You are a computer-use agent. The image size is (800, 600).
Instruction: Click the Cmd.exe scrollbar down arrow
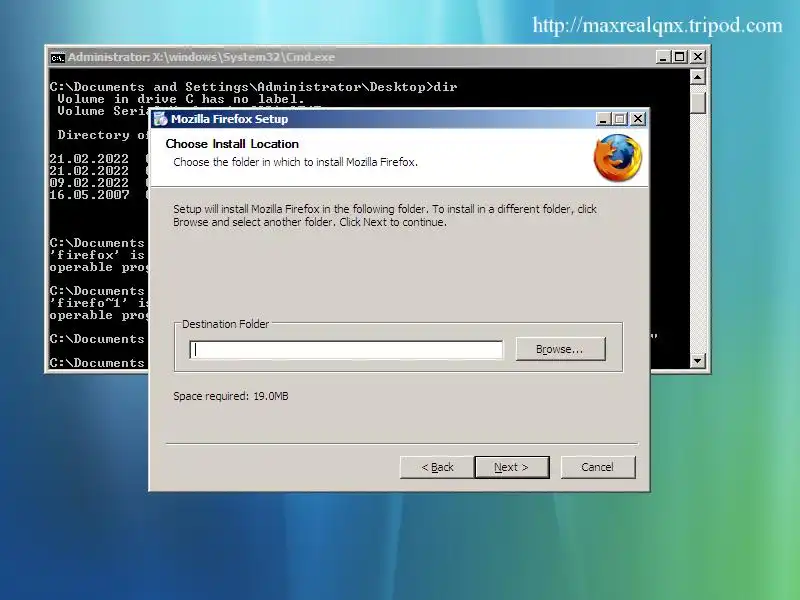pos(697,361)
